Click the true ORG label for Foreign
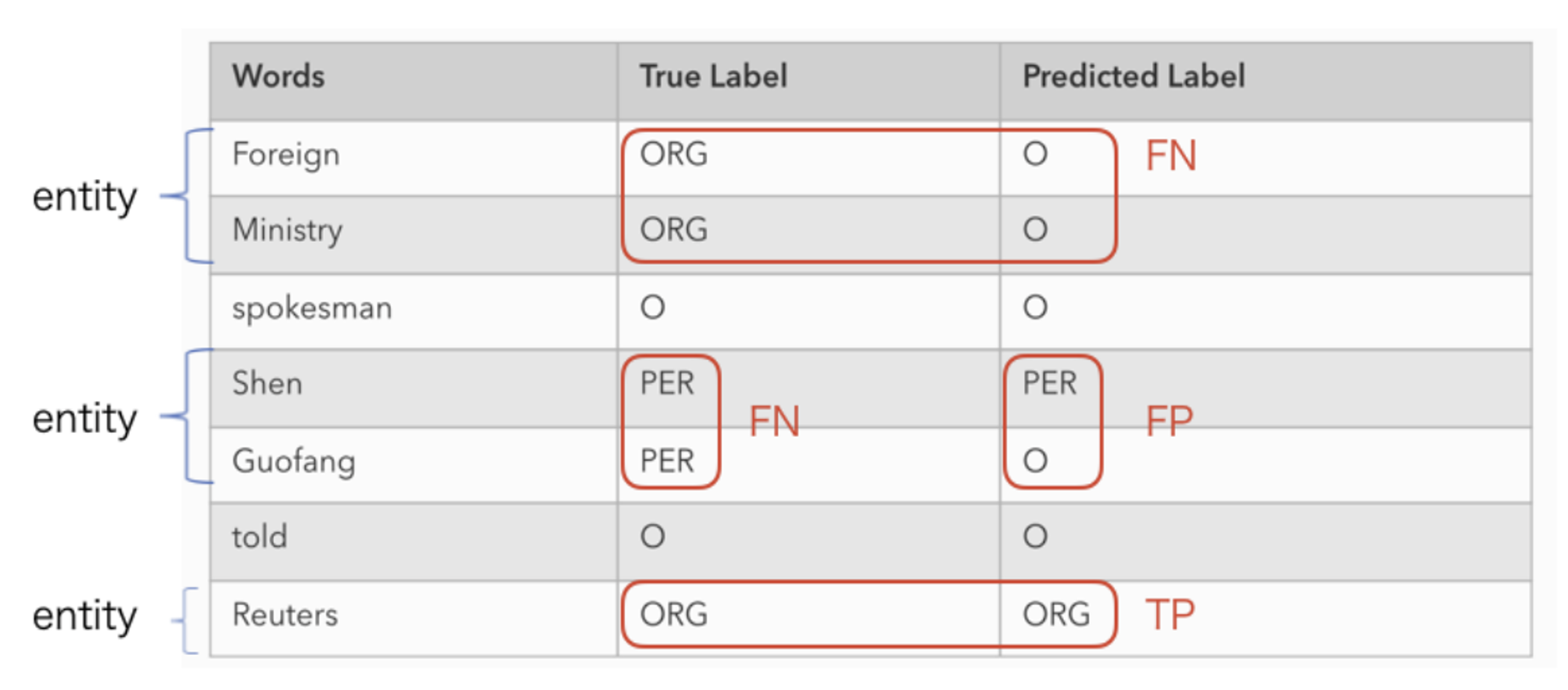The image size is (1568, 690). click(673, 154)
